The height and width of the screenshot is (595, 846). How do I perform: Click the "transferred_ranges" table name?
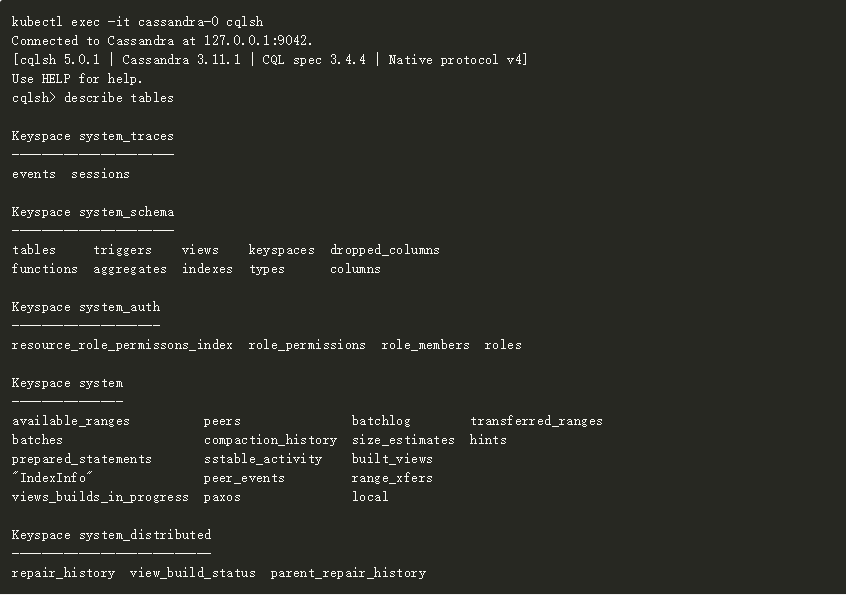click(x=536, y=421)
